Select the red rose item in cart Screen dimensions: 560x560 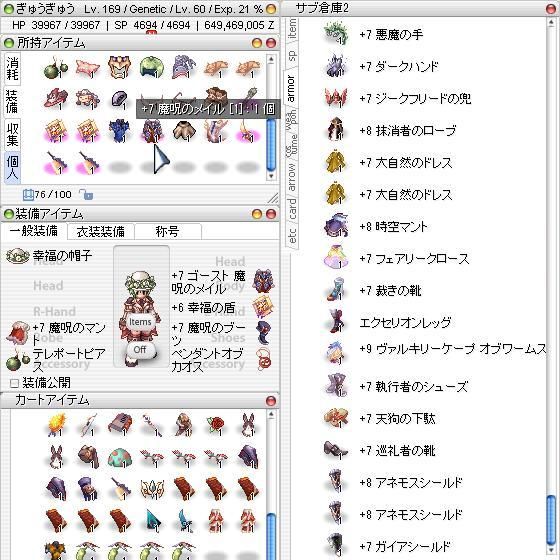(x=215, y=425)
